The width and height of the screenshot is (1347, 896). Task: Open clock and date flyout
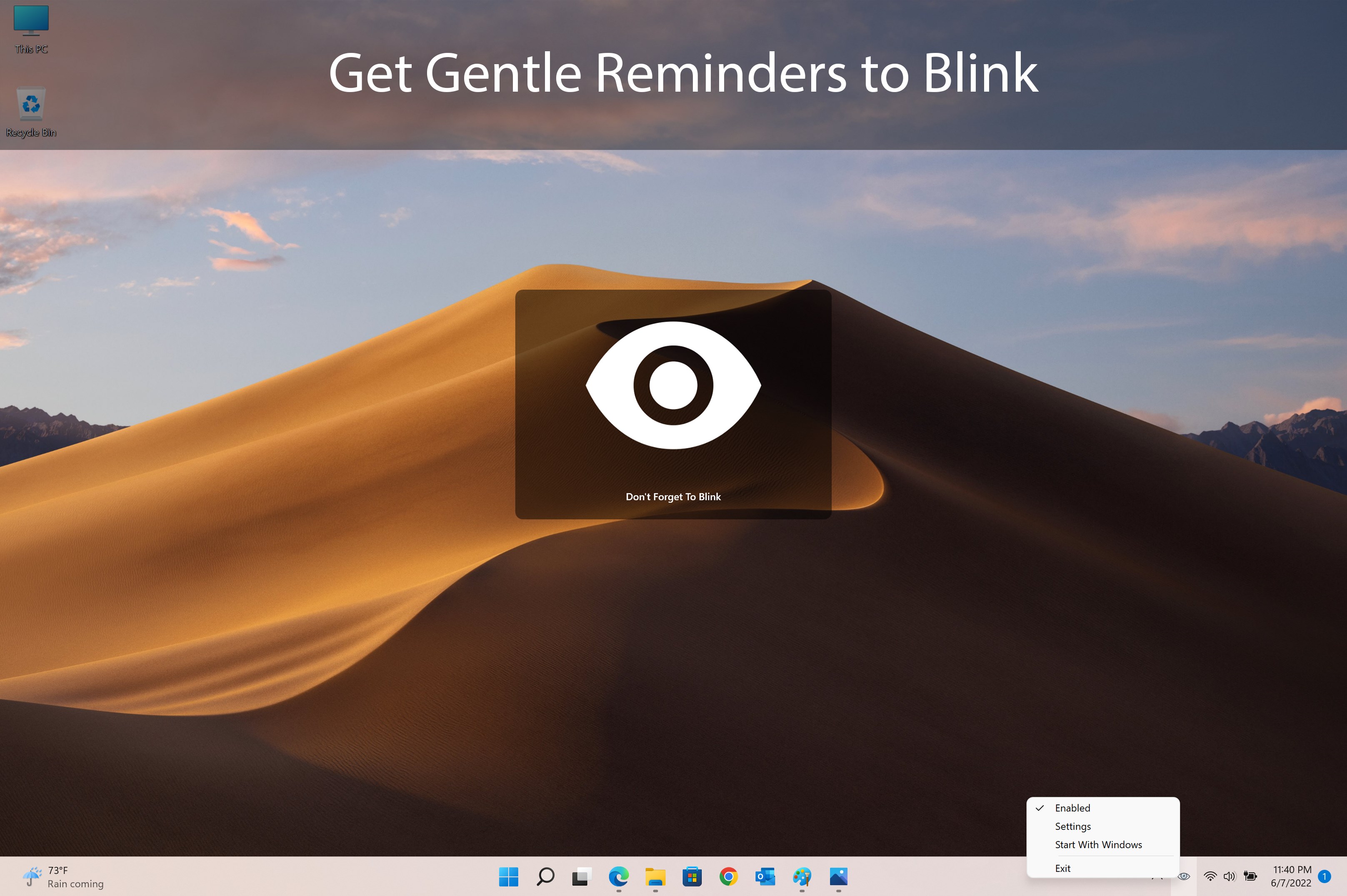pos(1291,876)
